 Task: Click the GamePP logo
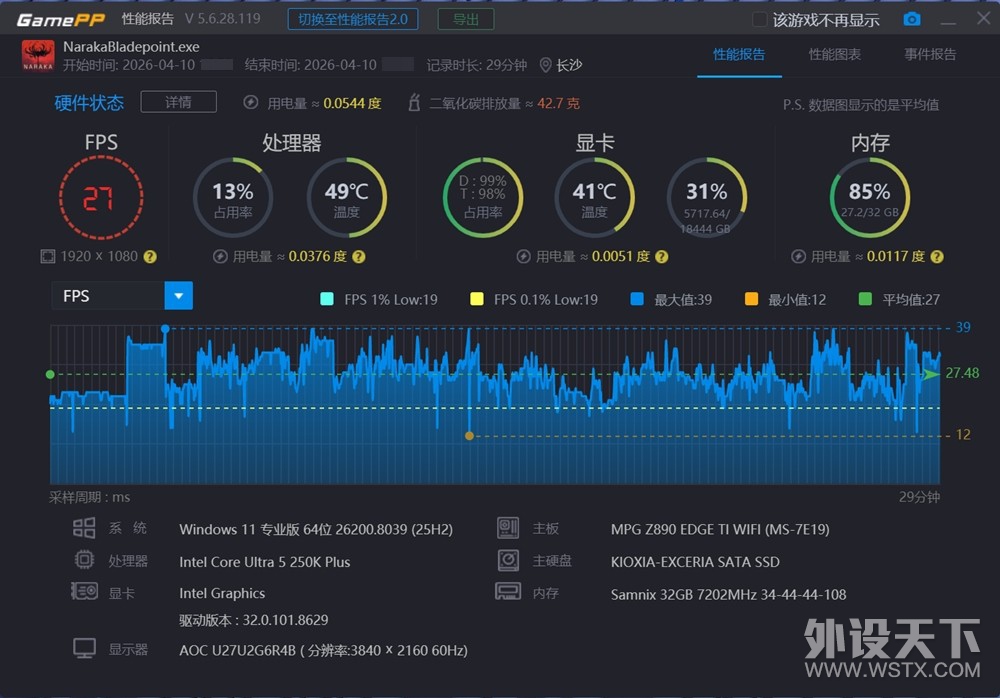point(61,19)
